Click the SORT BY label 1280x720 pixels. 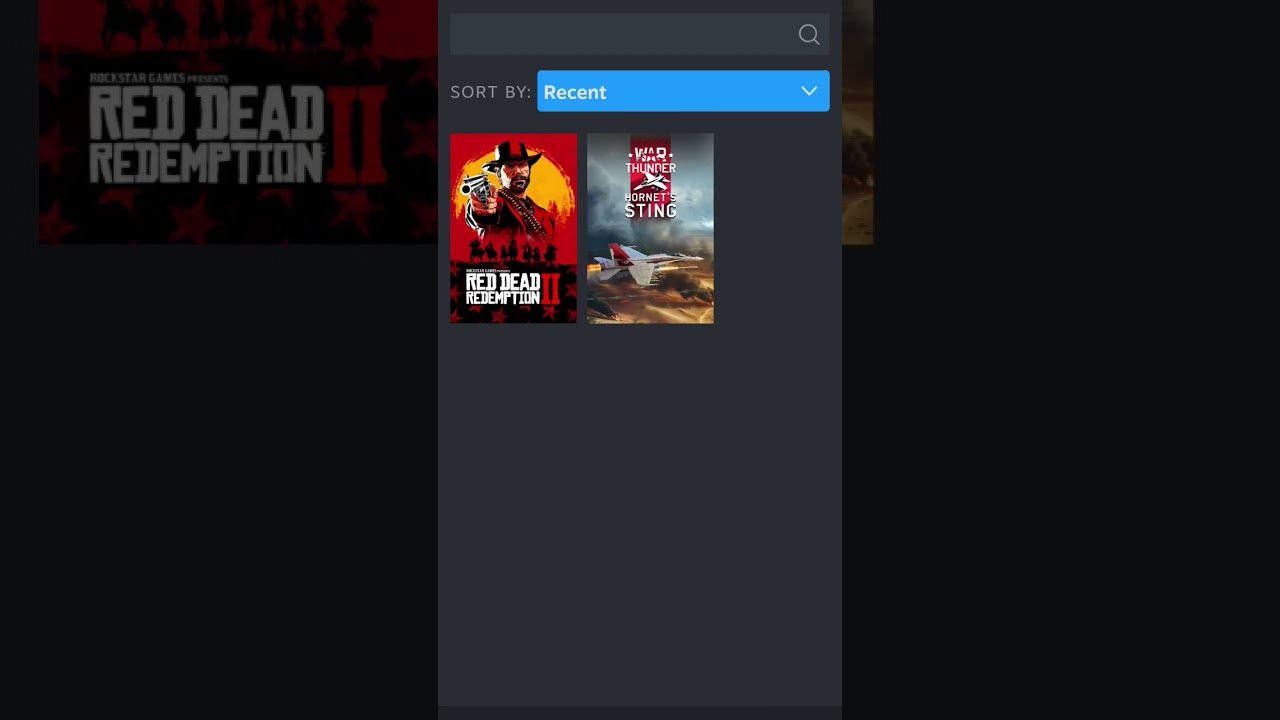click(490, 92)
